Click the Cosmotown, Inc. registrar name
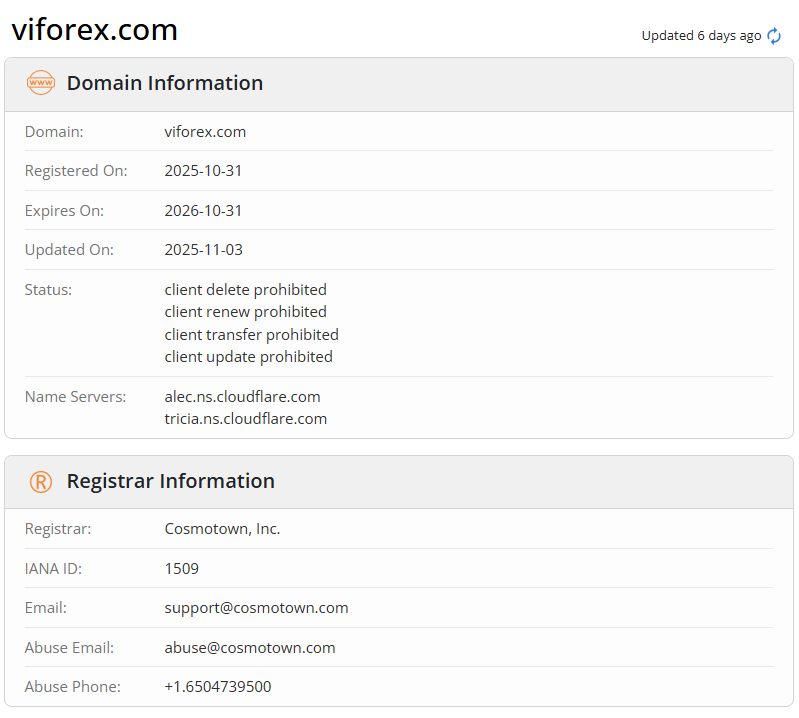This screenshot has width=799, height=718. coord(222,529)
